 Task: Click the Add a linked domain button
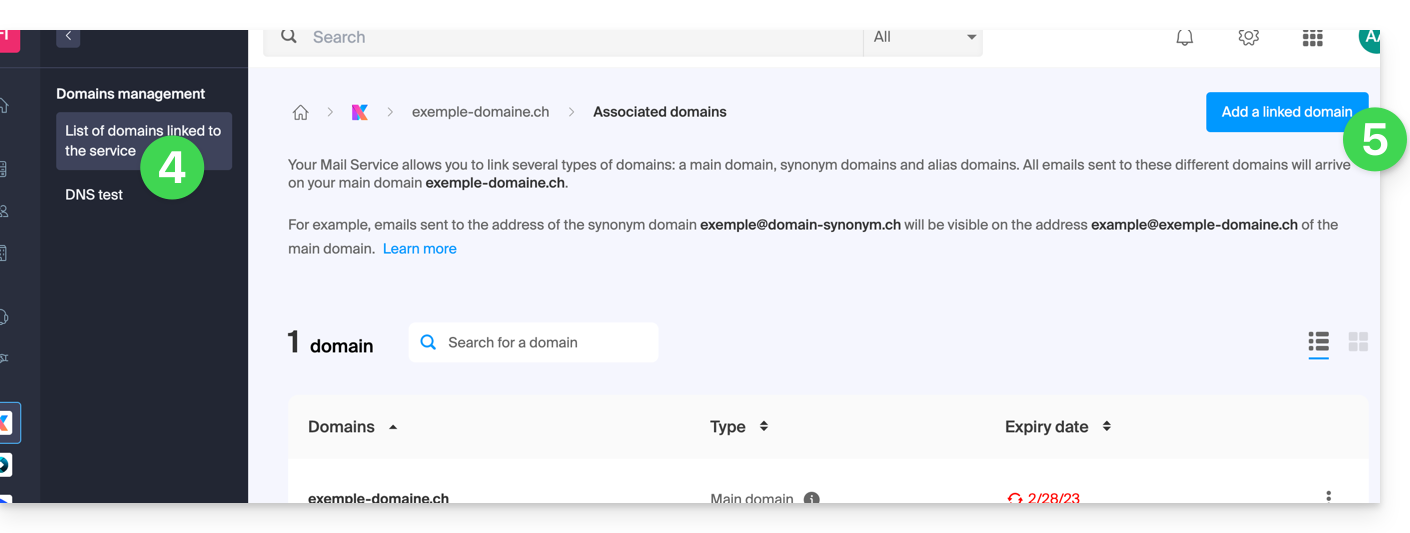click(1286, 112)
